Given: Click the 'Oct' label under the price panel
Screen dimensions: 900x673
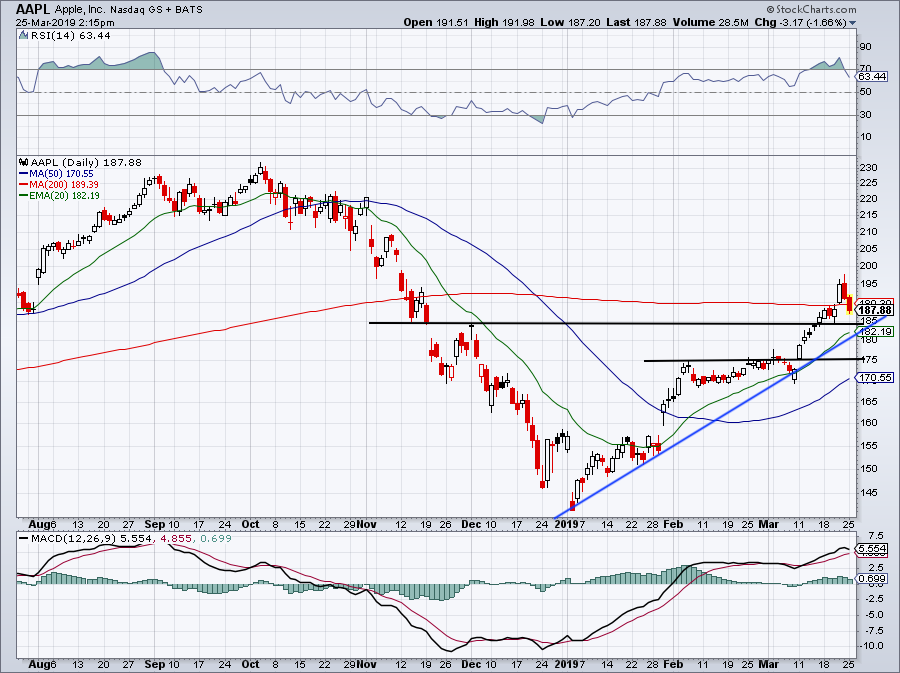Looking at the screenshot, I should coord(251,524).
